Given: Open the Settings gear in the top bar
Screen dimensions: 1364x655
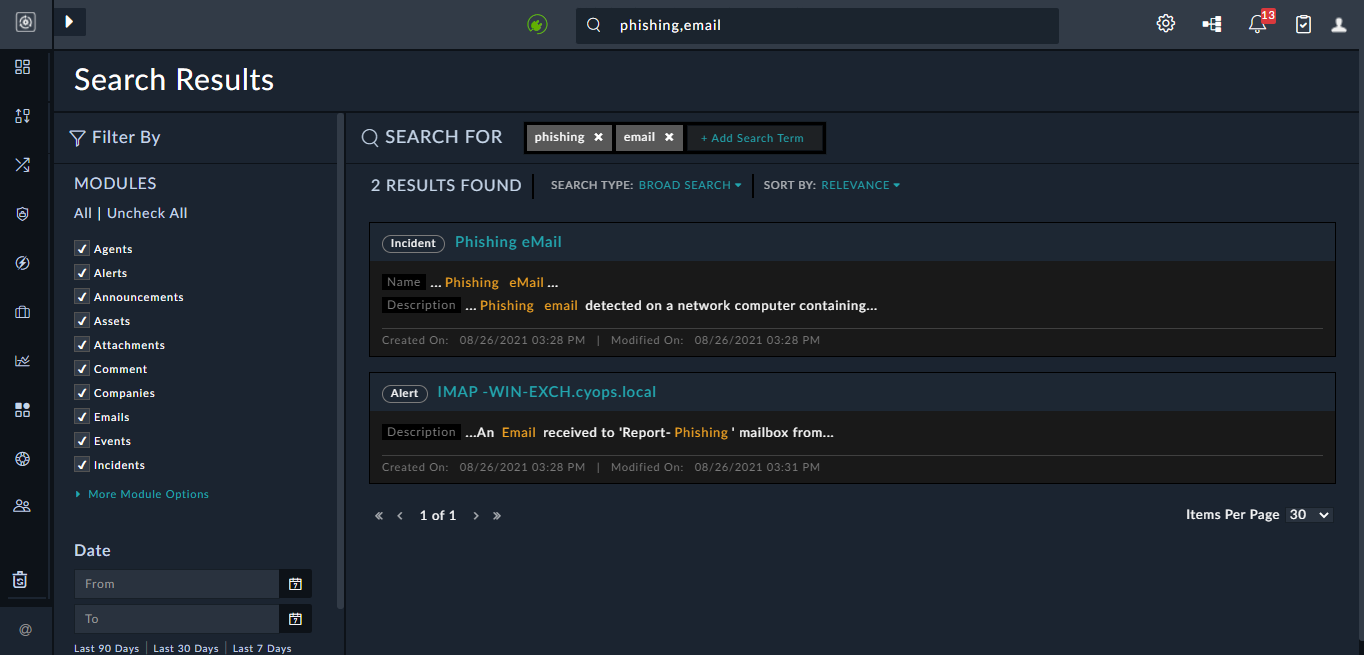Looking at the screenshot, I should (1165, 23).
